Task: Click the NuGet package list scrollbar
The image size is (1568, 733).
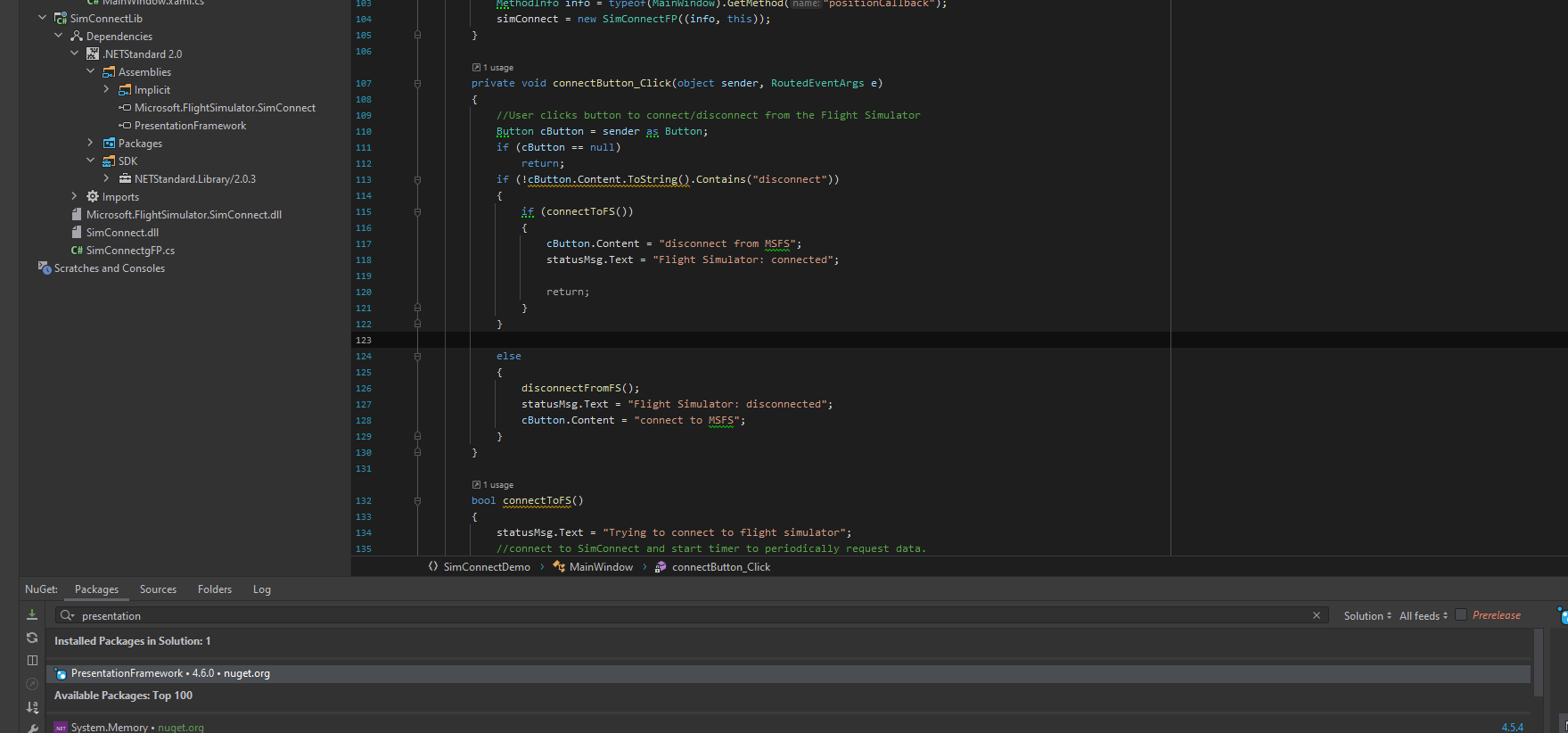Action: tap(1538, 664)
